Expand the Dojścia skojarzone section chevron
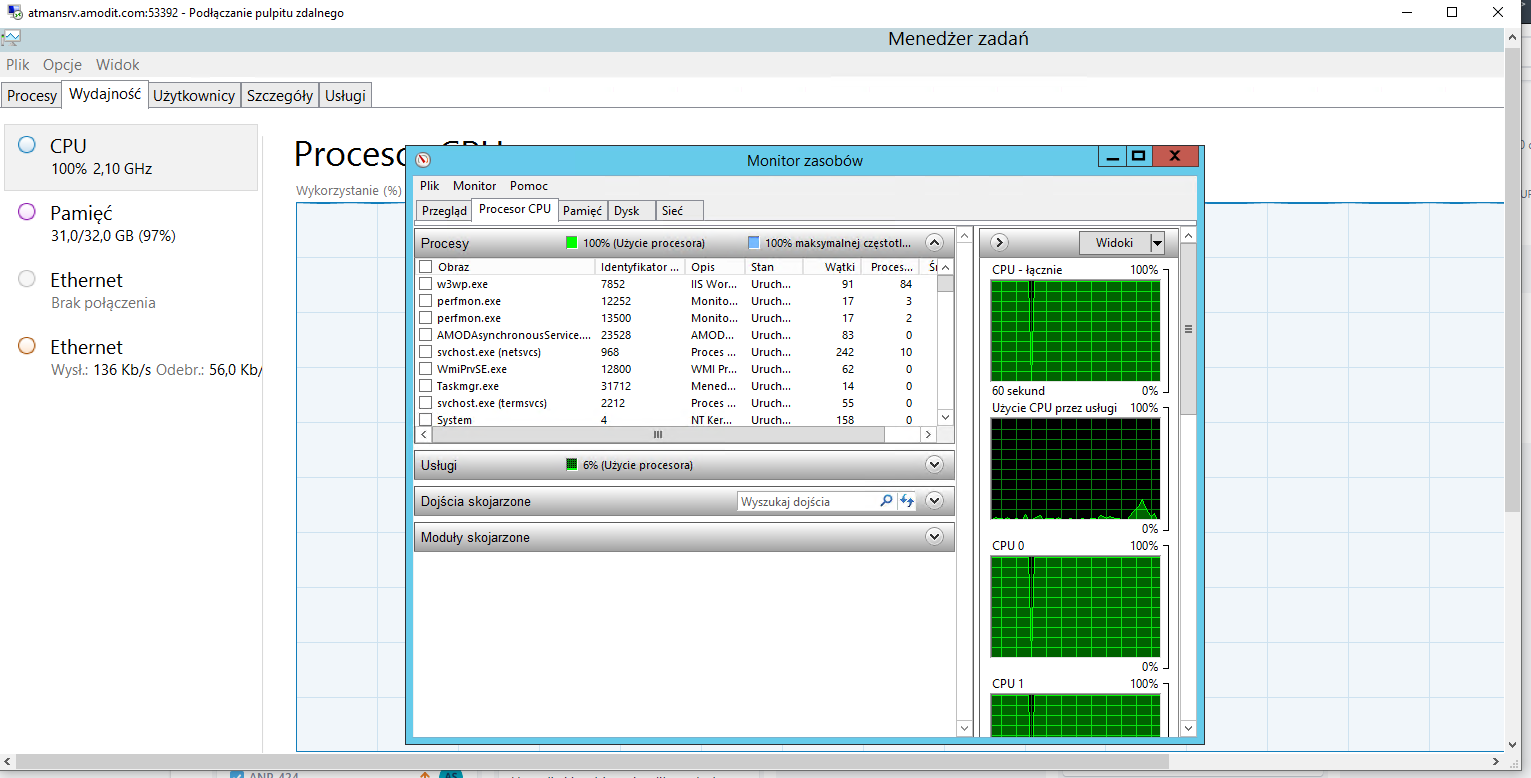Image resolution: width=1531 pixels, height=778 pixels. click(x=934, y=500)
